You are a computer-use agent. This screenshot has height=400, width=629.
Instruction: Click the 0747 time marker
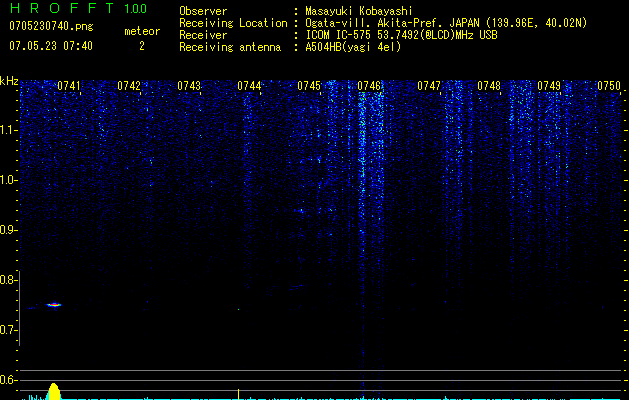(429, 86)
